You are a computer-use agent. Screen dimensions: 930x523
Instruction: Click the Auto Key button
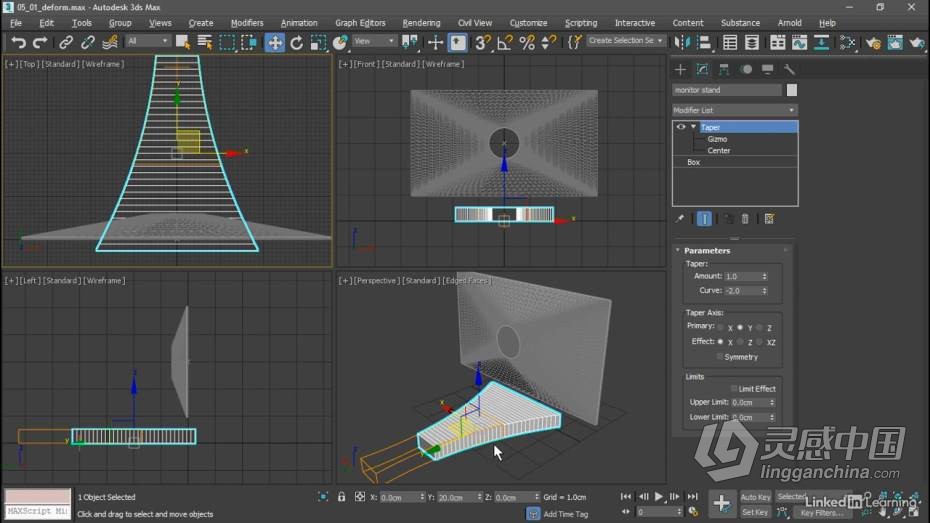pos(755,497)
